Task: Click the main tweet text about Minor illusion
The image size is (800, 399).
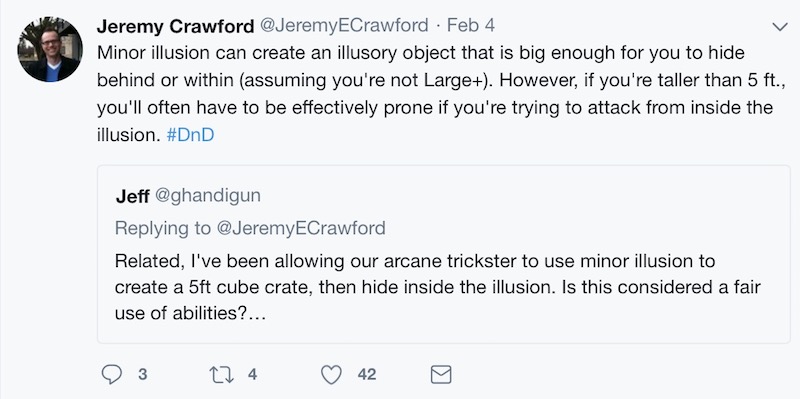Action: pos(435,94)
